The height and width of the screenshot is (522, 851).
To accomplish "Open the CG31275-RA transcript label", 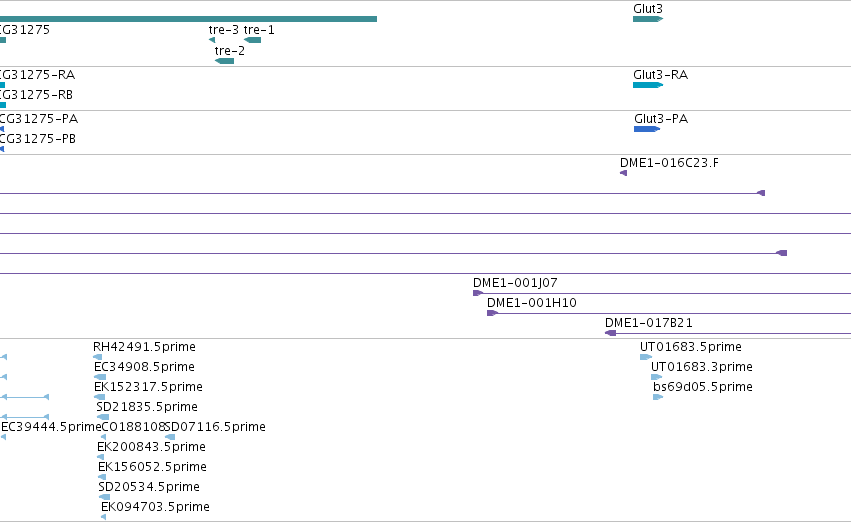I will (x=37, y=74).
